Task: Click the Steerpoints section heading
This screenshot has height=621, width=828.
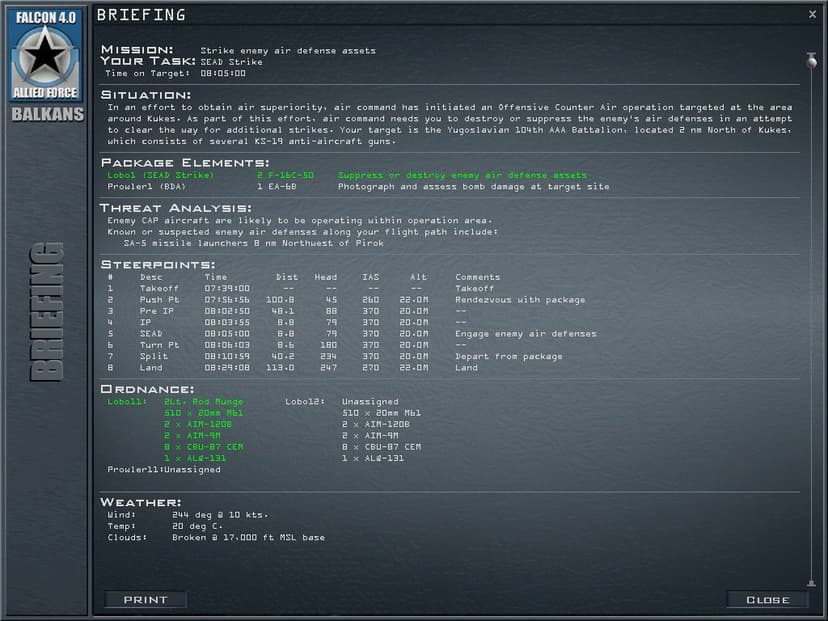Action: (x=158, y=265)
